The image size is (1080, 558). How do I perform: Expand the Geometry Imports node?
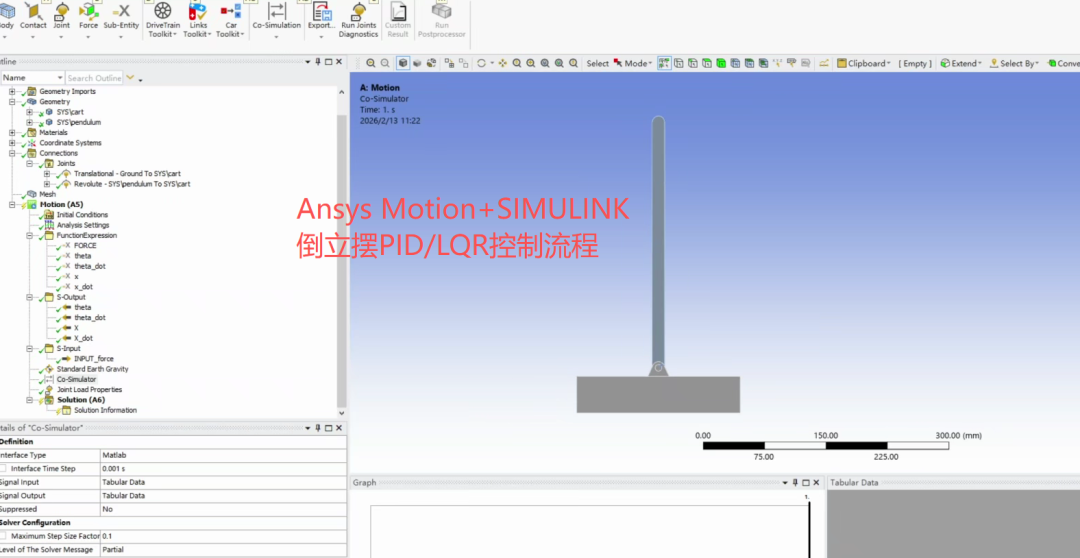click(x=12, y=92)
